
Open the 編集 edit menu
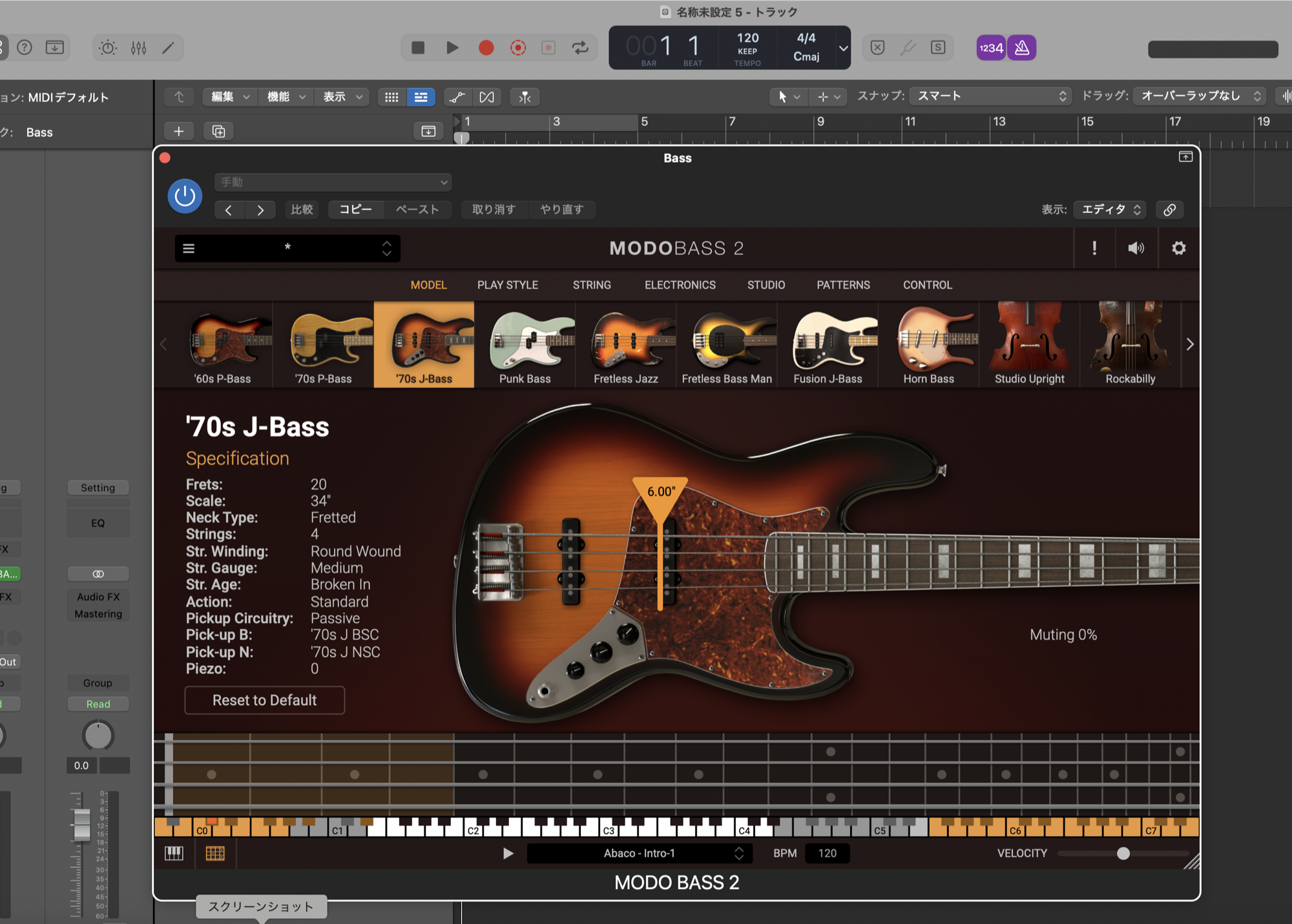coord(230,97)
